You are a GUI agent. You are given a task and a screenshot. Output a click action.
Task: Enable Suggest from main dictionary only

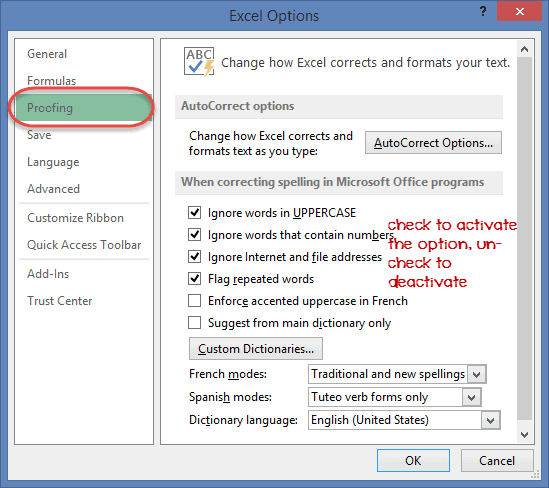pos(195,323)
